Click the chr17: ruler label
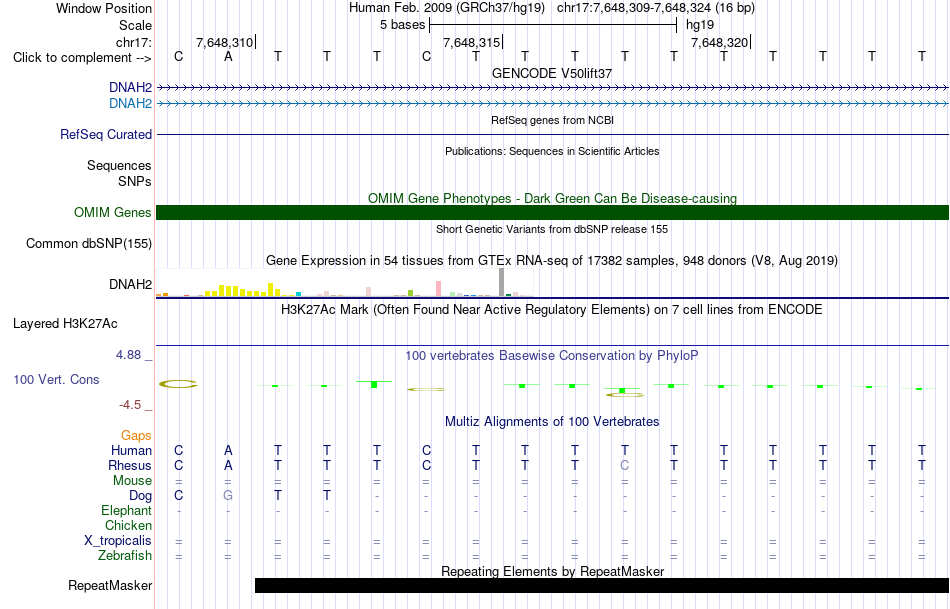Screen dimensions: 950x609 tap(133, 42)
